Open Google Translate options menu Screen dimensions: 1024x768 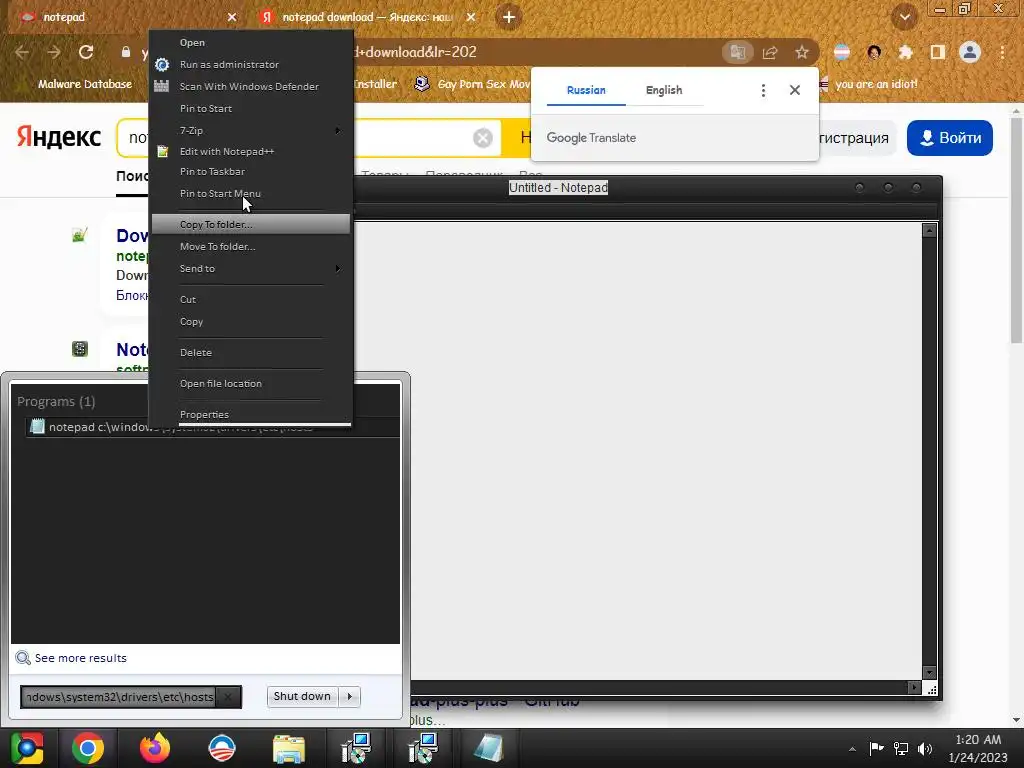pos(763,90)
